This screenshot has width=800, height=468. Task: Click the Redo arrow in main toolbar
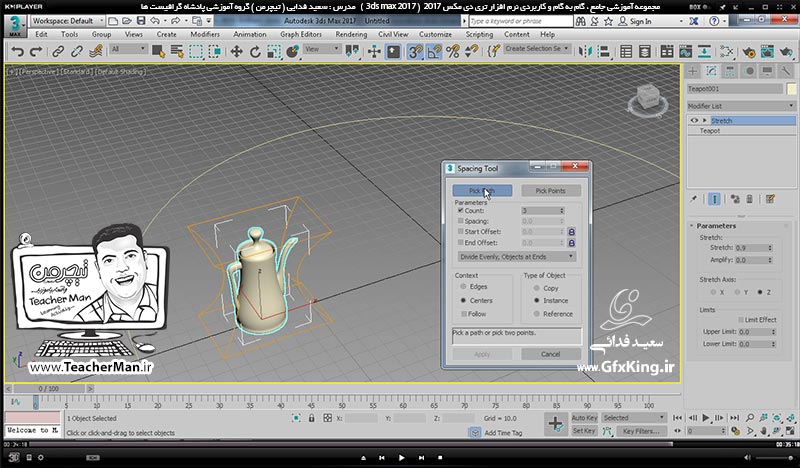click(x=36, y=52)
